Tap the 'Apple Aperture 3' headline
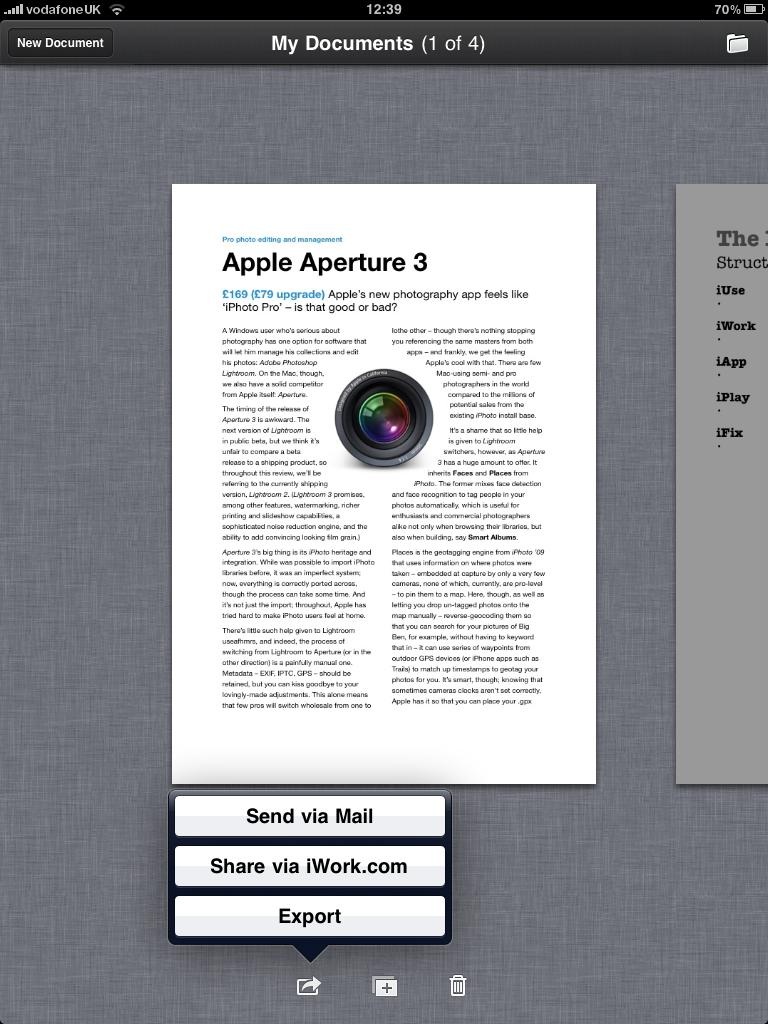This screenshot has width=768, height=1024. tap(325, 263)
